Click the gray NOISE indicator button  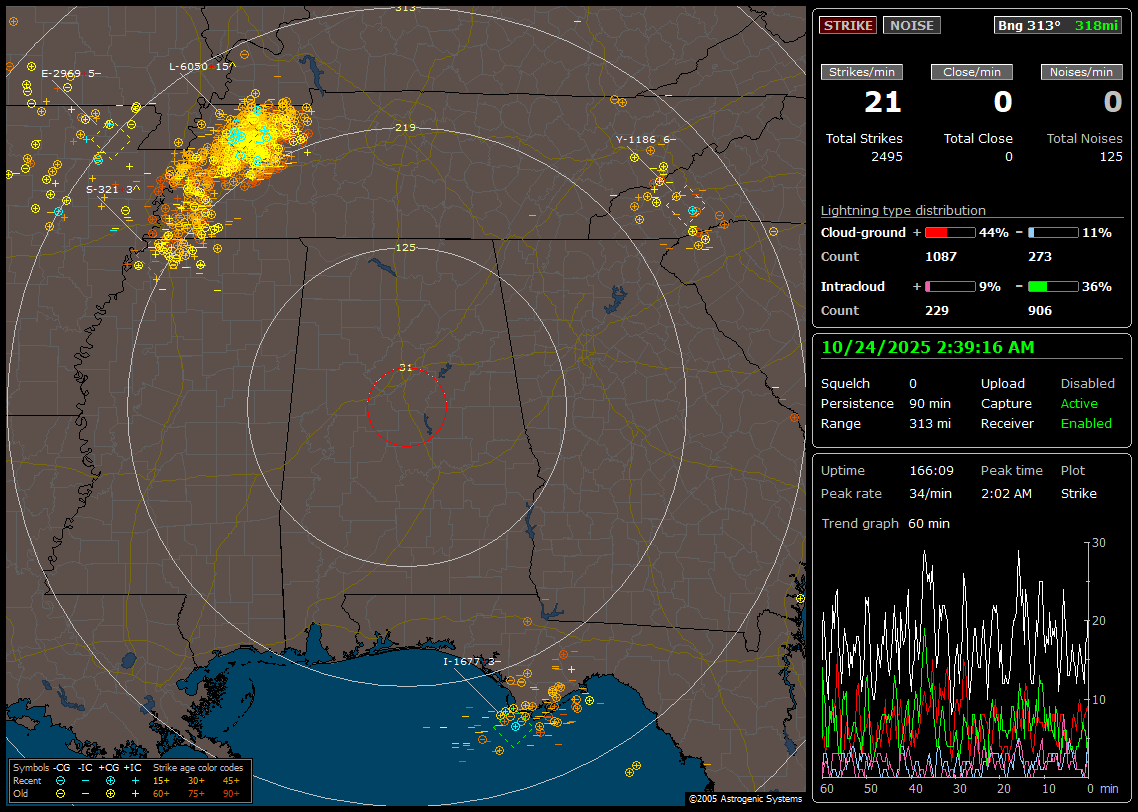(x=911, y=26)
